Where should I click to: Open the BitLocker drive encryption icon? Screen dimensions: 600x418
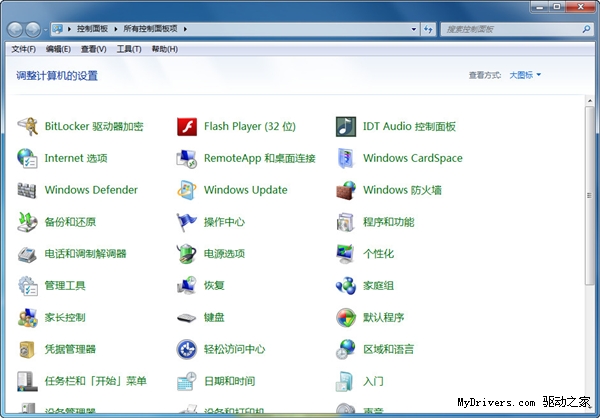[27, 126]
